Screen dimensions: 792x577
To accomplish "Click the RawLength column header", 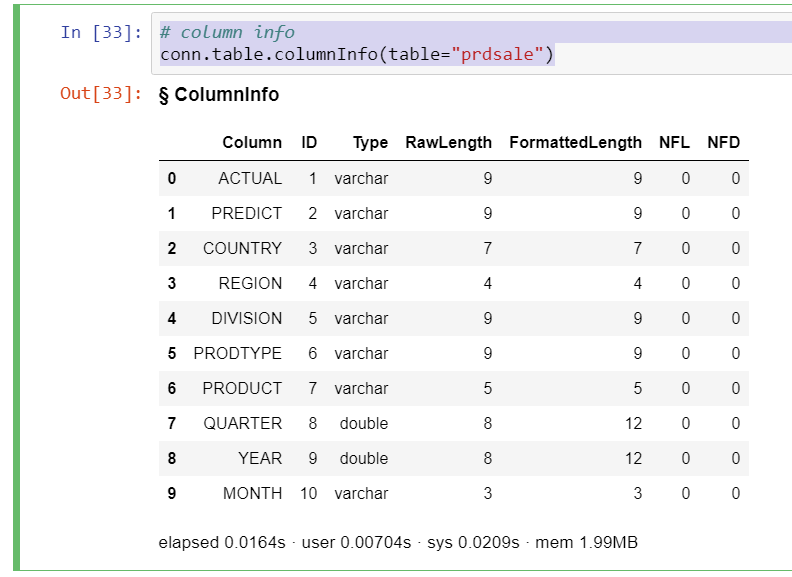I will point(448,142).
